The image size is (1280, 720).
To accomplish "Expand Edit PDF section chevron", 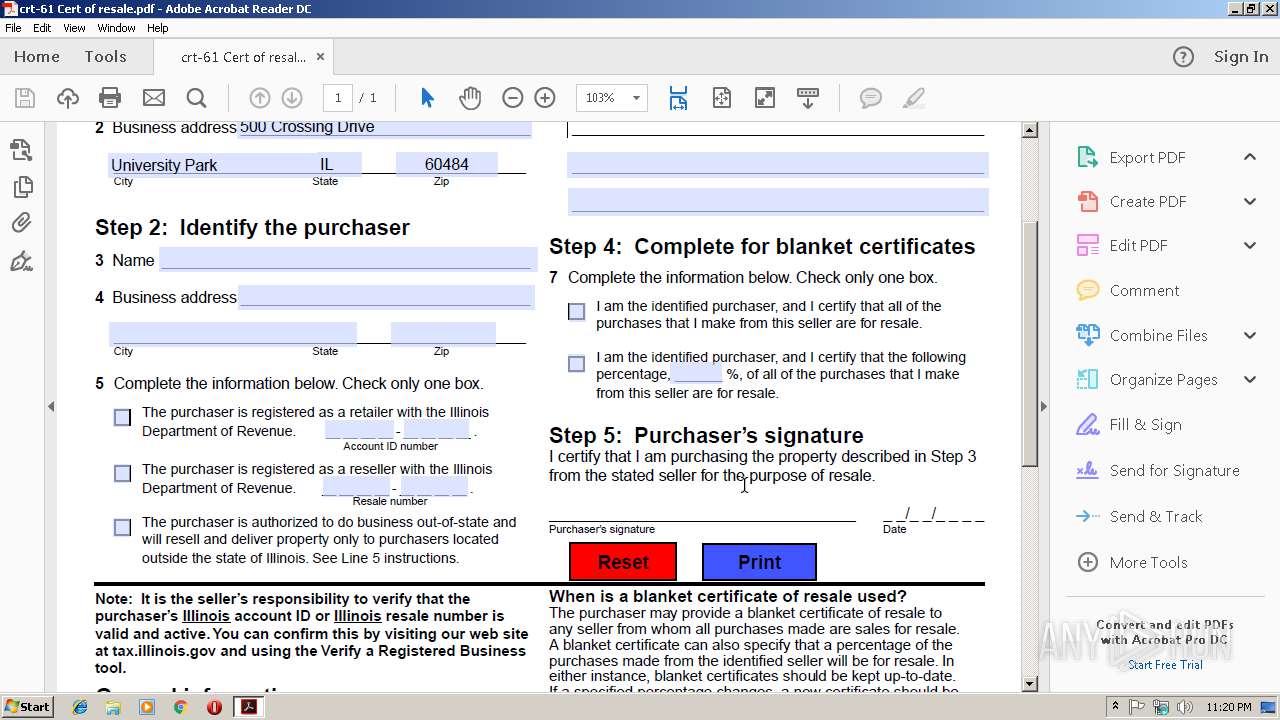I will pos(1250,245).
